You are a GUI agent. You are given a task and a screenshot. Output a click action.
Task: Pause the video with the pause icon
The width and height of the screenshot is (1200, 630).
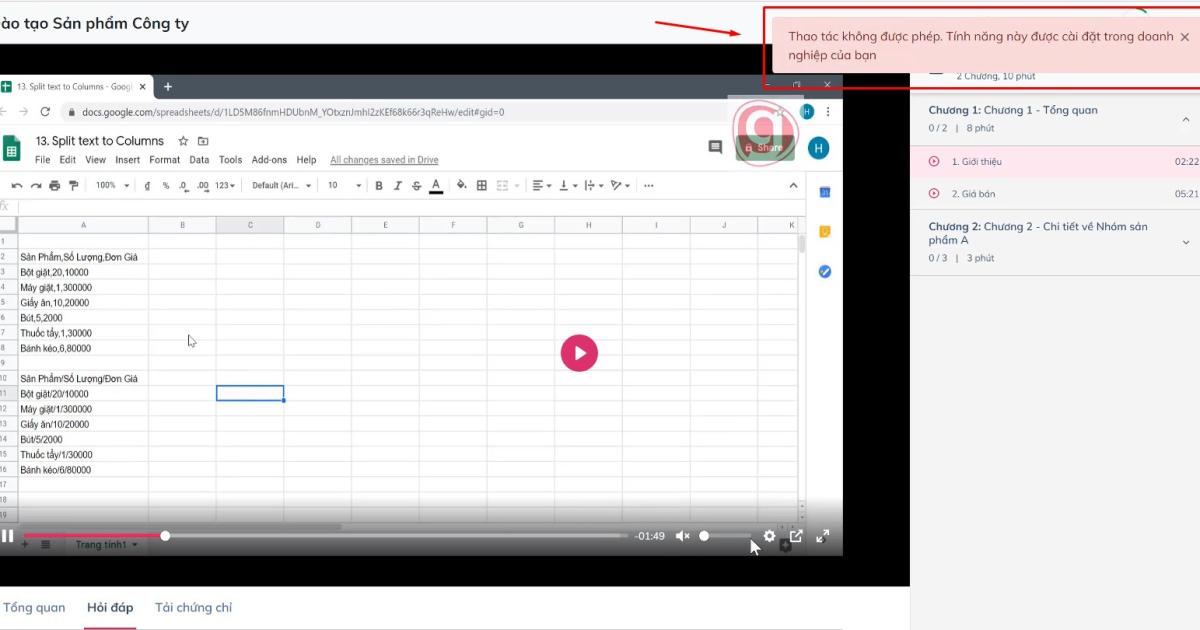pyautogui.click(x=8, y=536)
